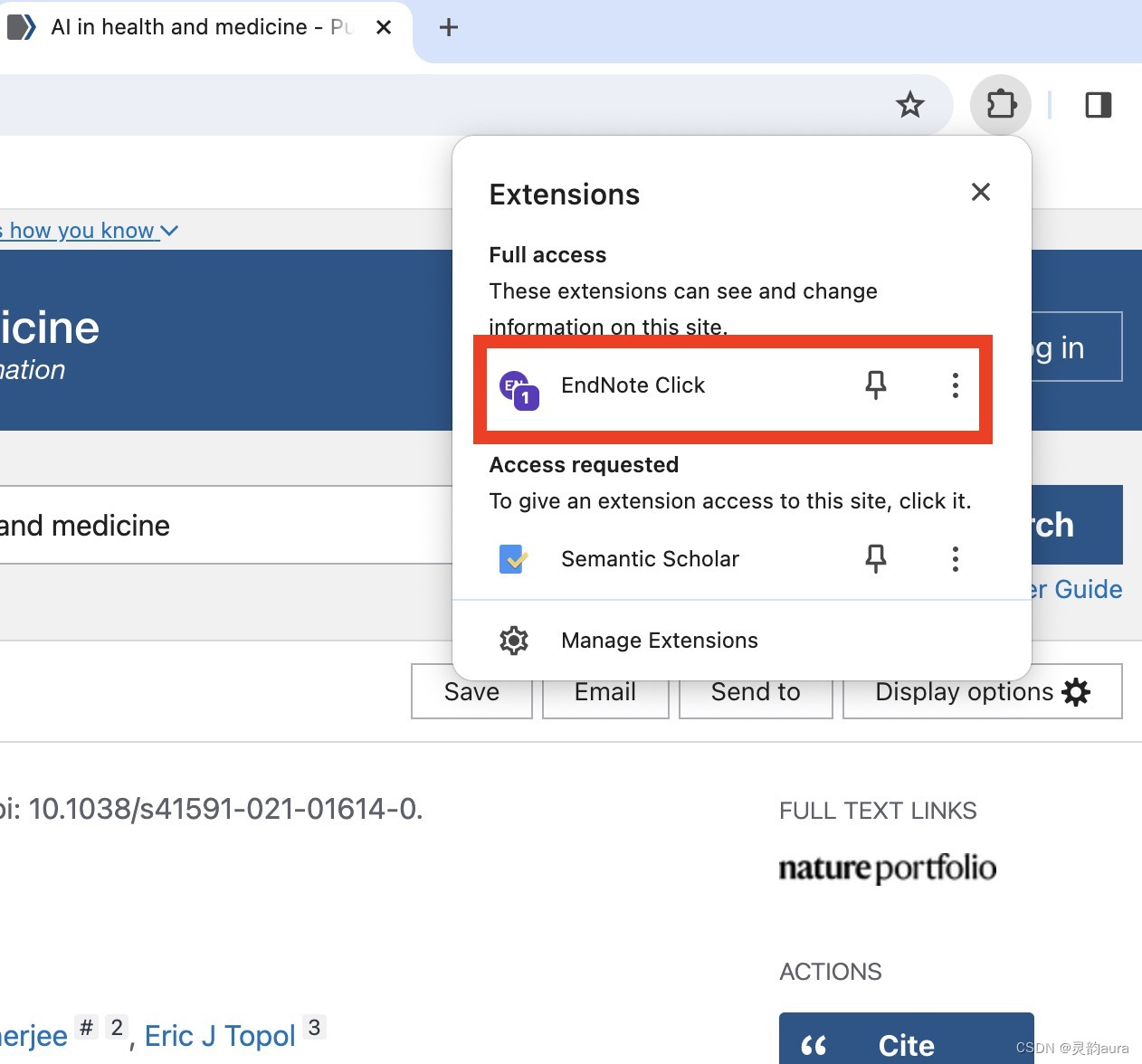Switch to AI in health and medicine tab
1142x1064 pixels.
point(199,27)
